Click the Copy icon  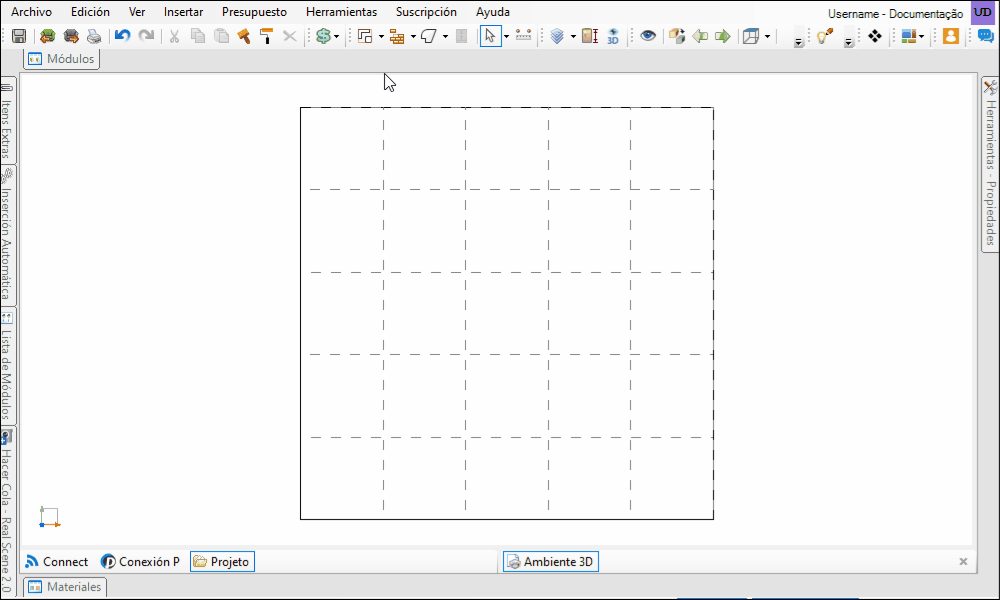point(198,36)
